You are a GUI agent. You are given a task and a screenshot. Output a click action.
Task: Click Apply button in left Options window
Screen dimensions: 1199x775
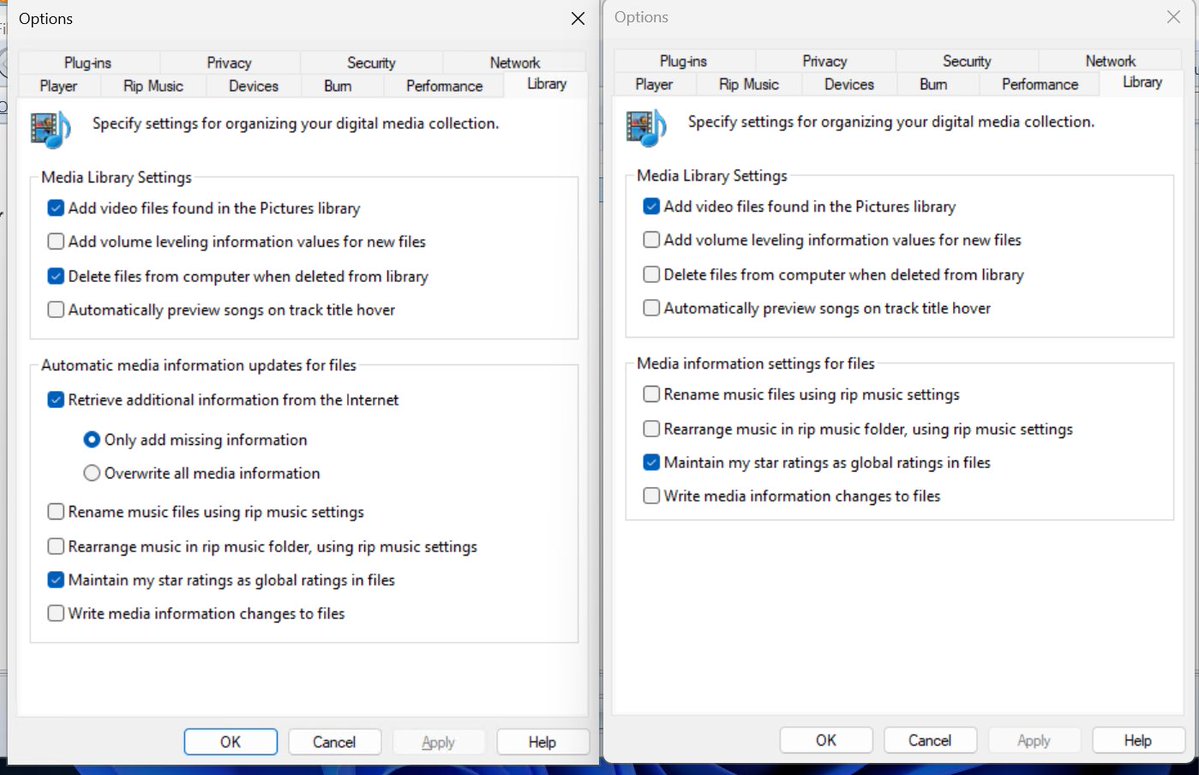coord(438,741)
